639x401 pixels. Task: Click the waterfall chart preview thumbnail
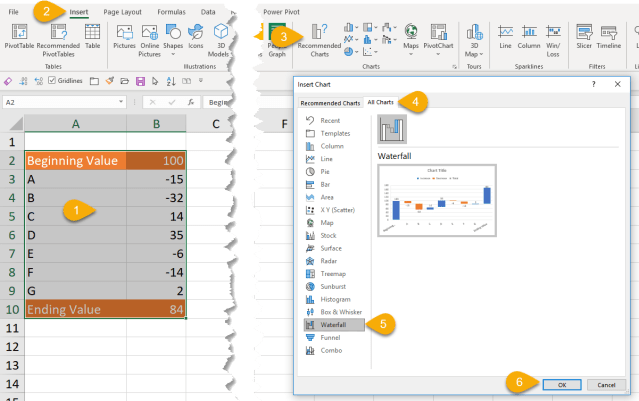pyautogui.click(x=437, y=200)
